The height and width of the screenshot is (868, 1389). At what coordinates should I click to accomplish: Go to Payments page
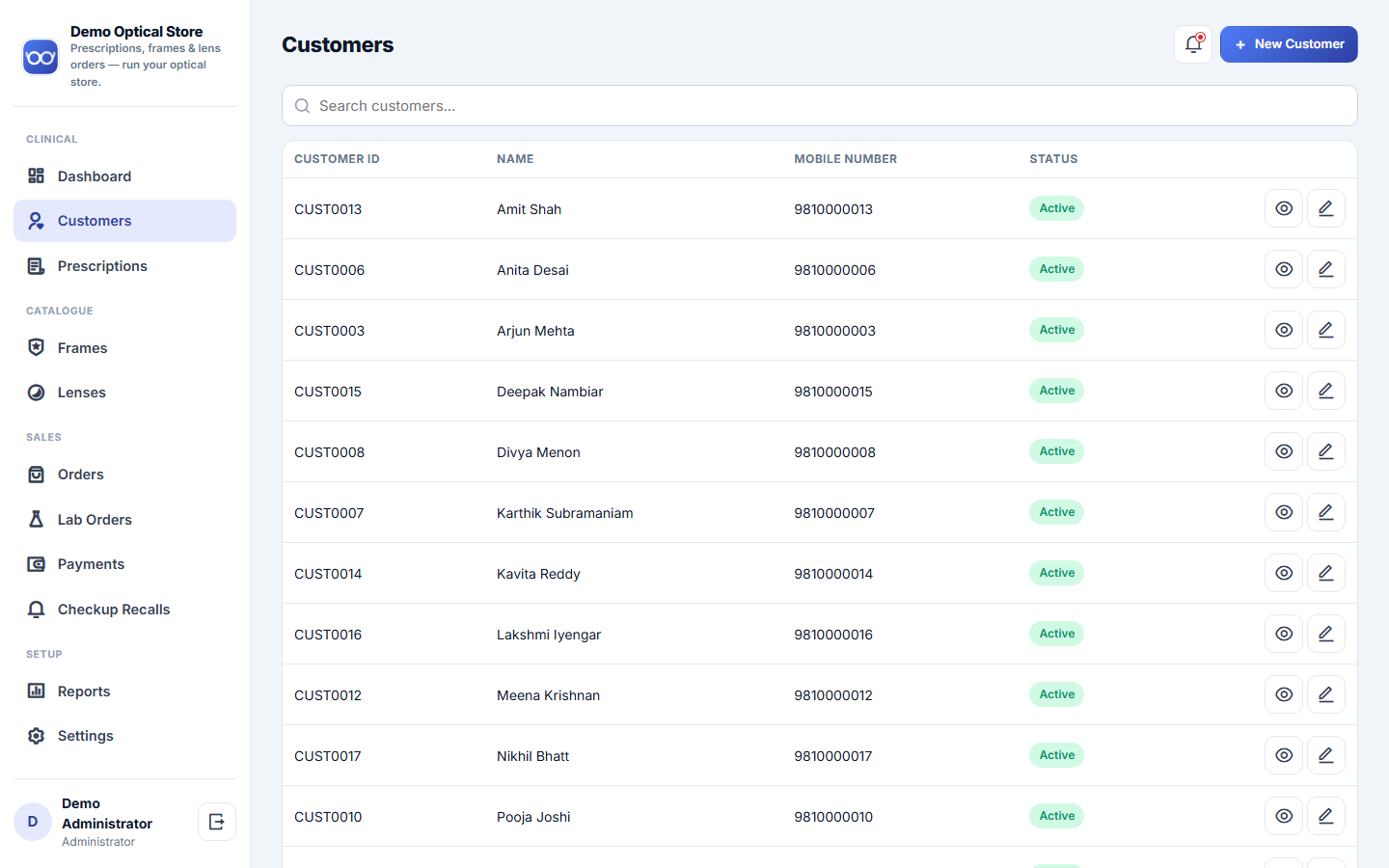coord(124,564)
